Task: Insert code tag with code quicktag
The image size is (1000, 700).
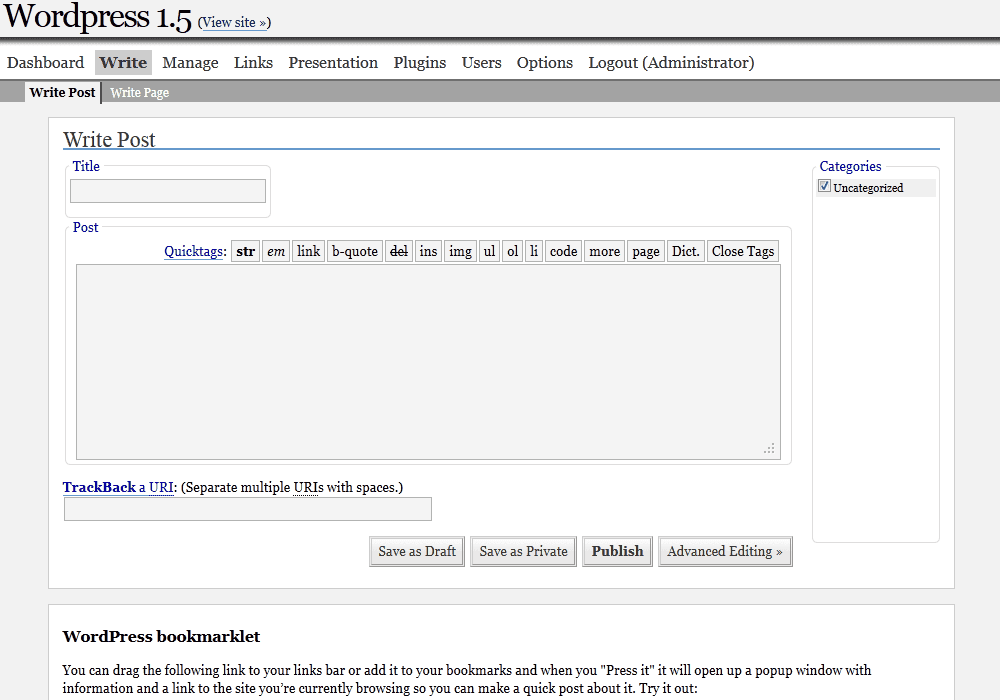Action: coord(564,251)
